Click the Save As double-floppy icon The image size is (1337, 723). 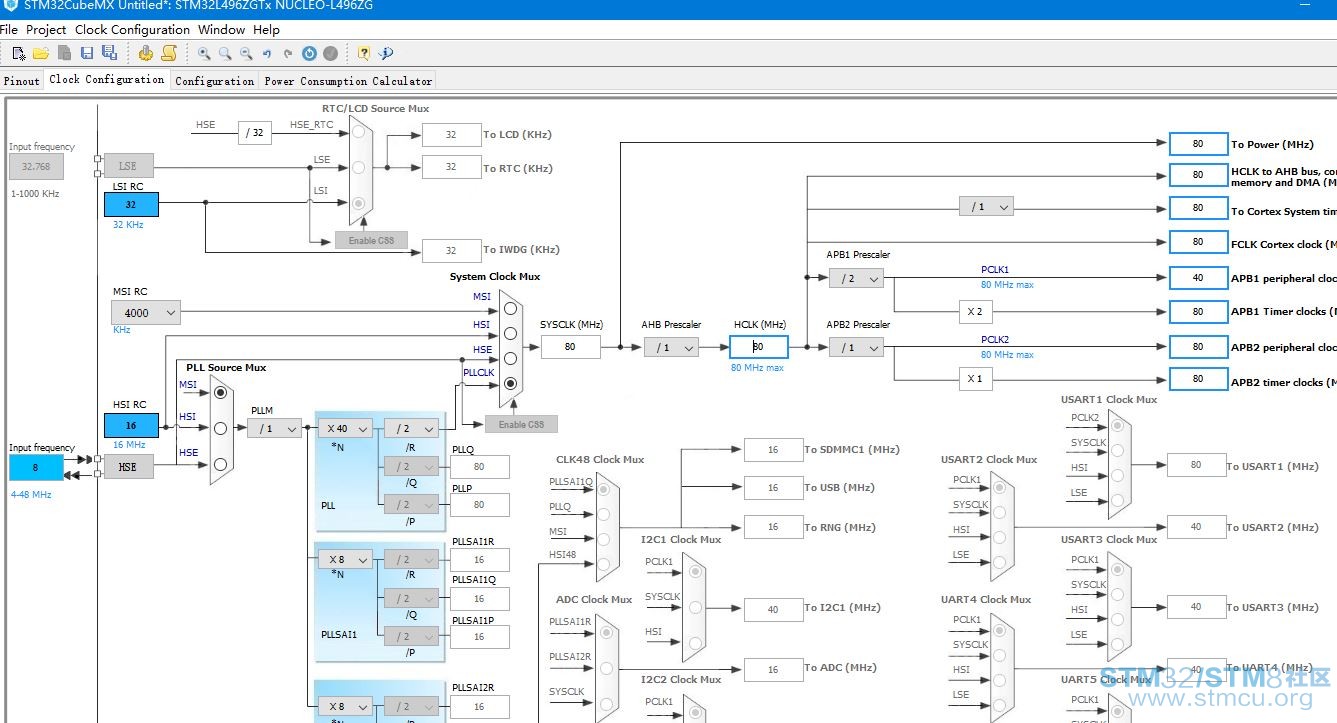click(109, 53)
